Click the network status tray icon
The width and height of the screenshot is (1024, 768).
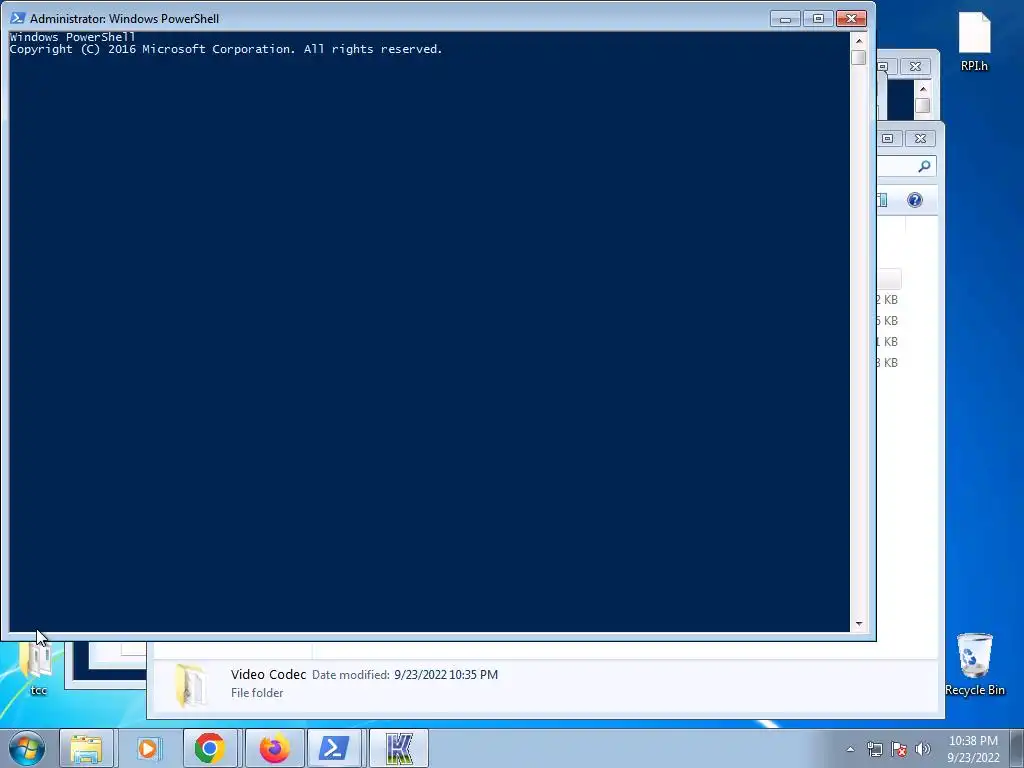874,749
